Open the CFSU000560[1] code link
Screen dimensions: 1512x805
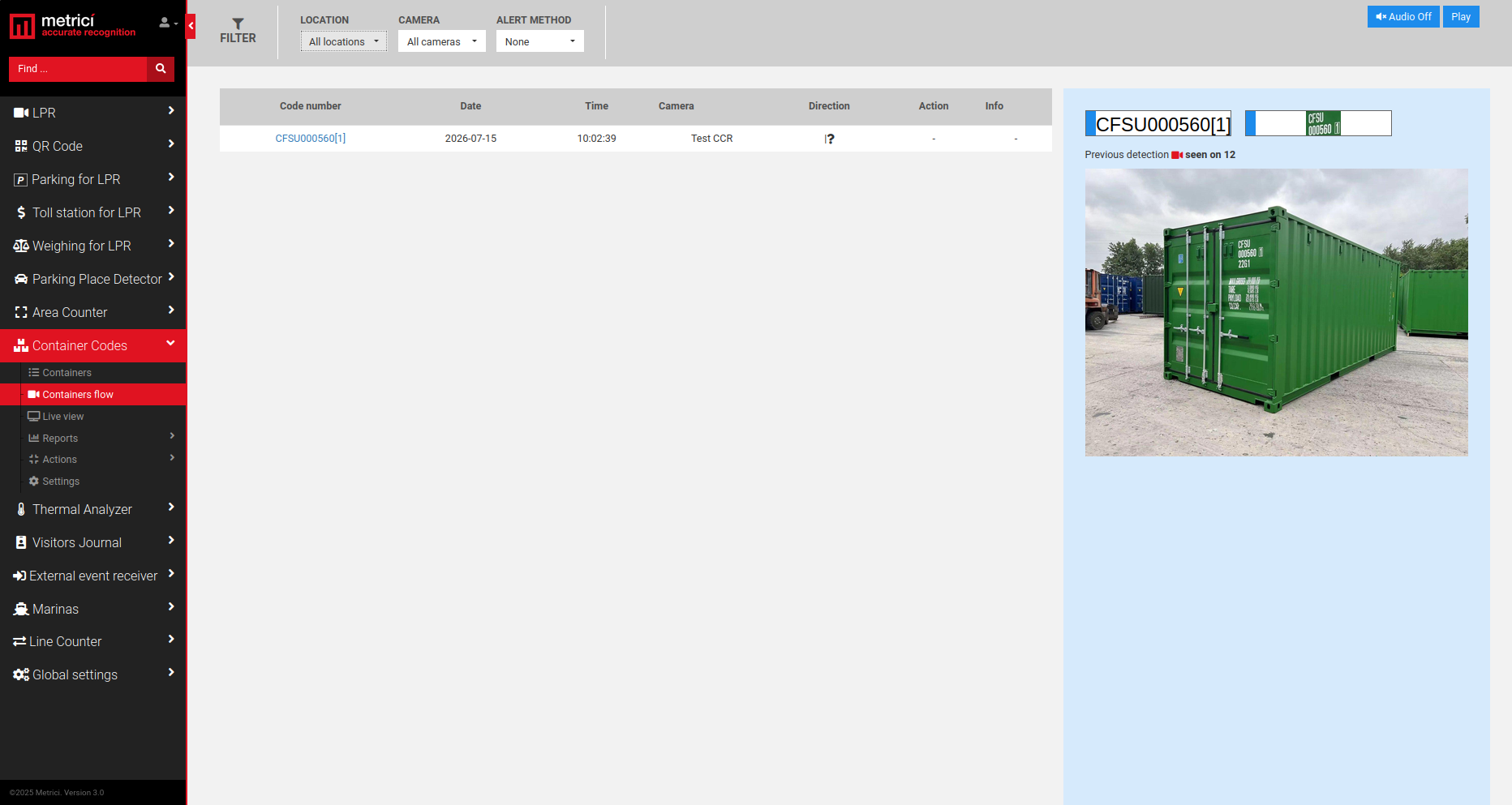pos(311,139)
